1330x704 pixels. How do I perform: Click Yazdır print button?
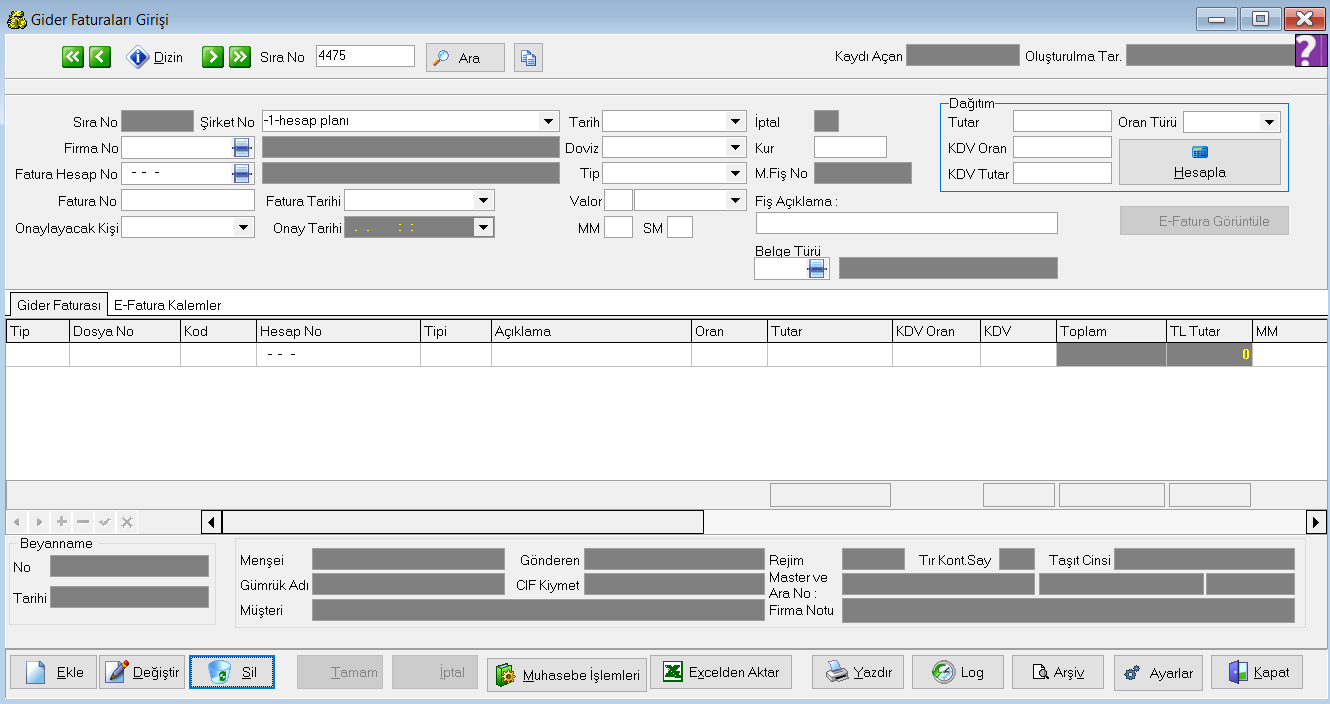point(859,673)
